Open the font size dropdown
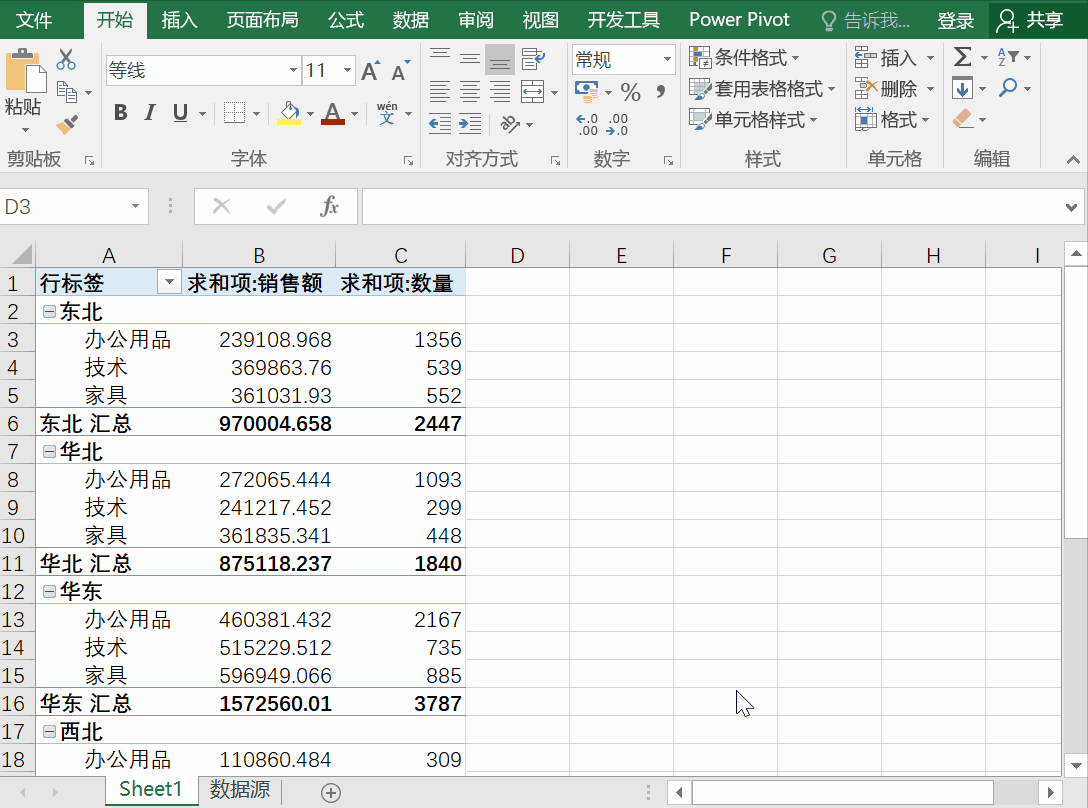This screenshot has height=808, width=1088. click(x=347, y=71)
